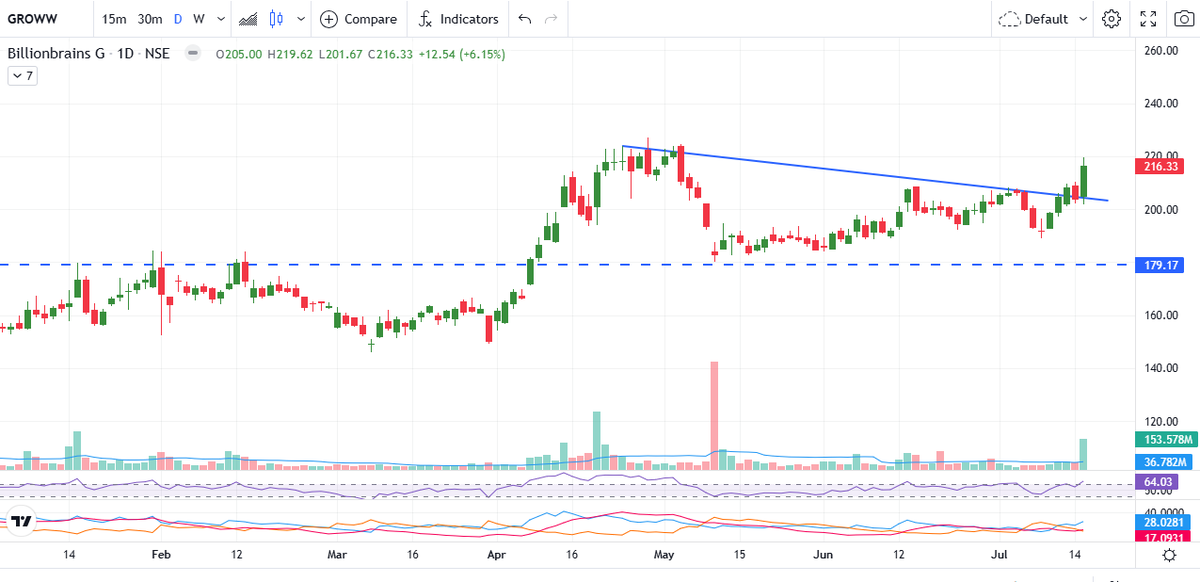Viewport: 1200px width, 582px height.
Task: Select the D daily timeframe
Action: (178, 19)
